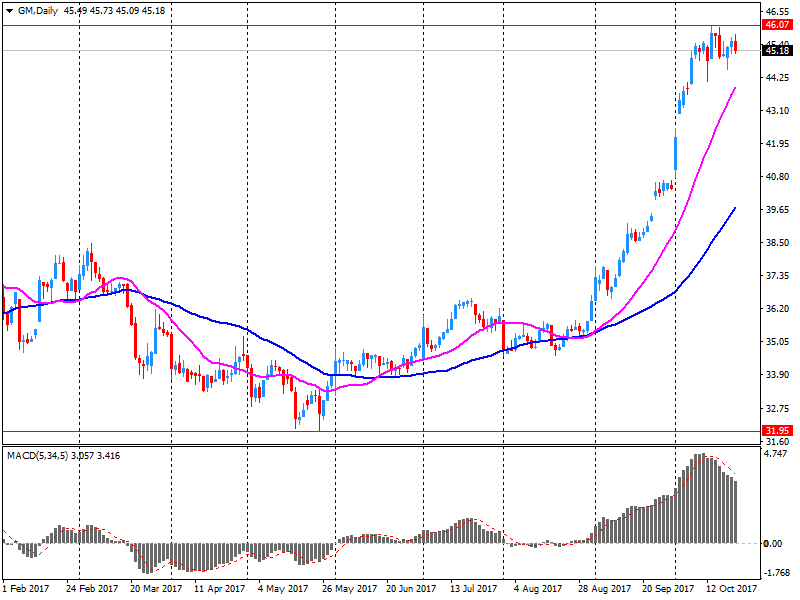The height and width of the screenshot is (600, 800).
Task: Click the GM,Daily symbol label
Action: (38, 11)
